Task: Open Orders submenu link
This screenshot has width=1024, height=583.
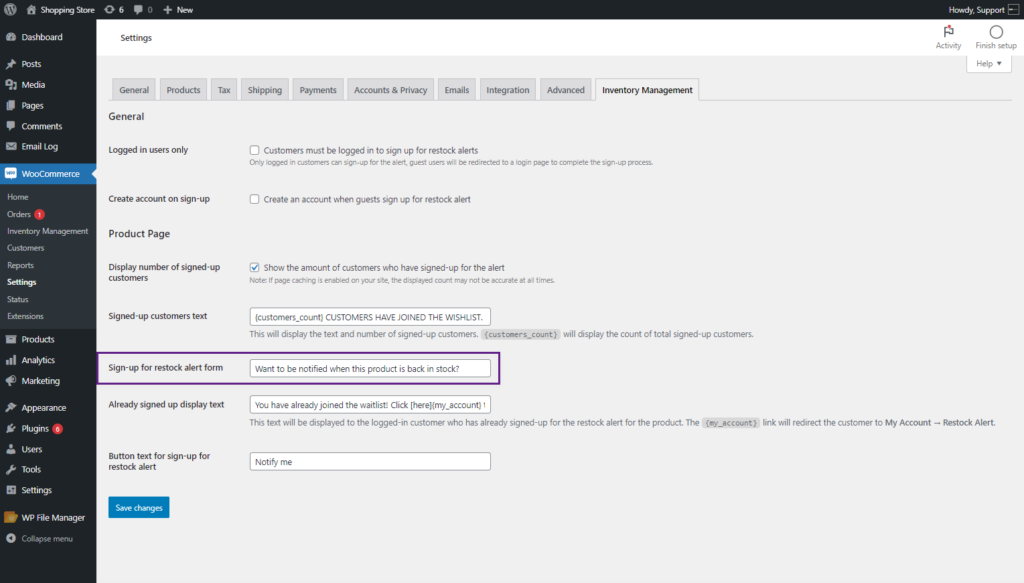Action: [x=19, y=214]
